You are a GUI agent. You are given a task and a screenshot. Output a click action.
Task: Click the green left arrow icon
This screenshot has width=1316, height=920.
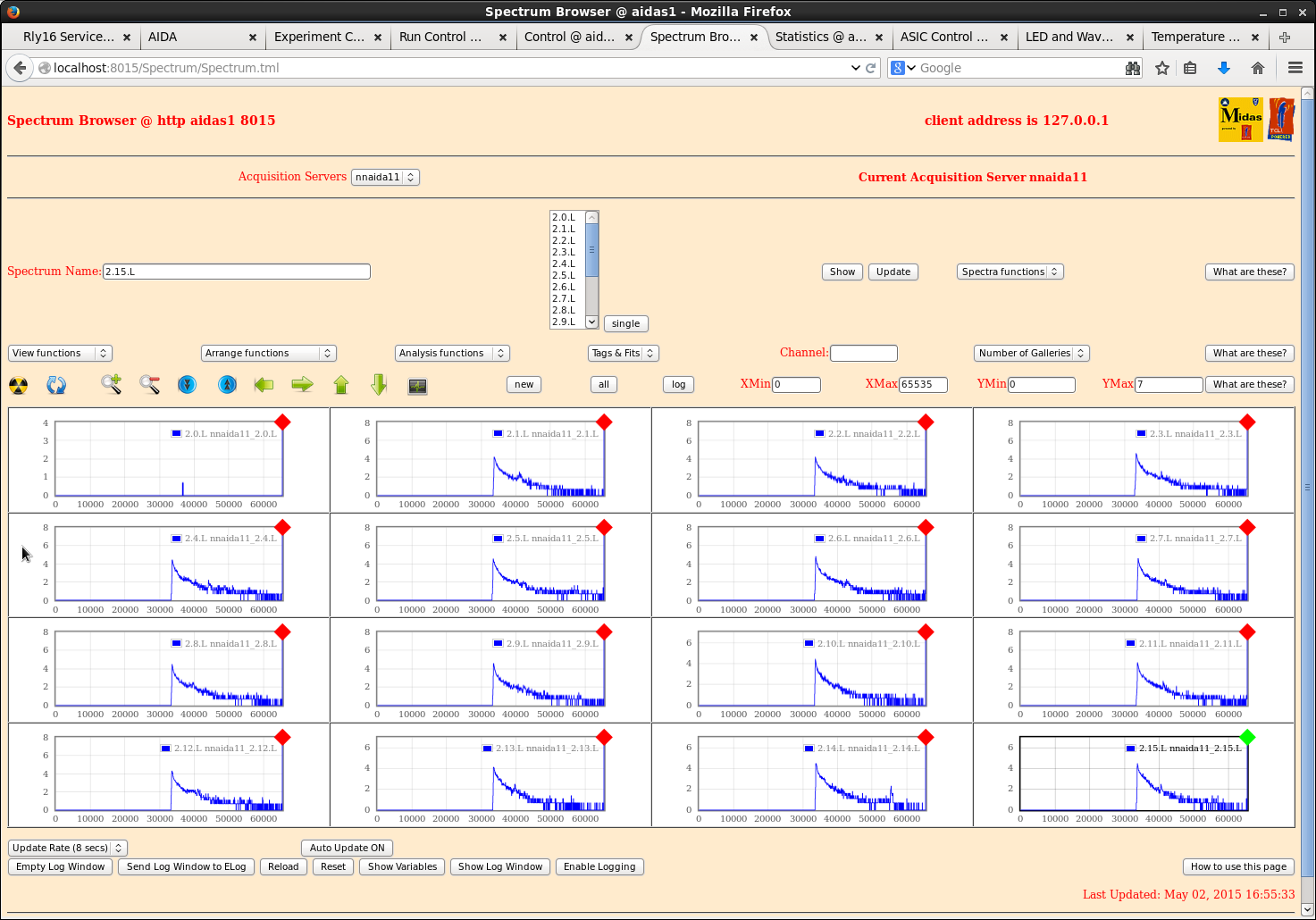(264, 385)
